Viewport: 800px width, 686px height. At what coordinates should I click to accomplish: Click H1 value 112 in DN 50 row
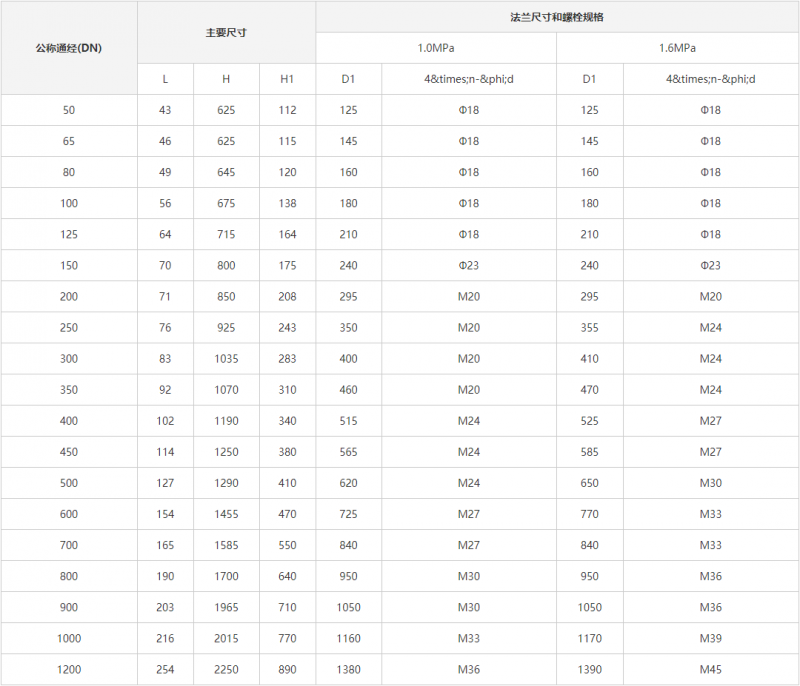click(287, 110)
